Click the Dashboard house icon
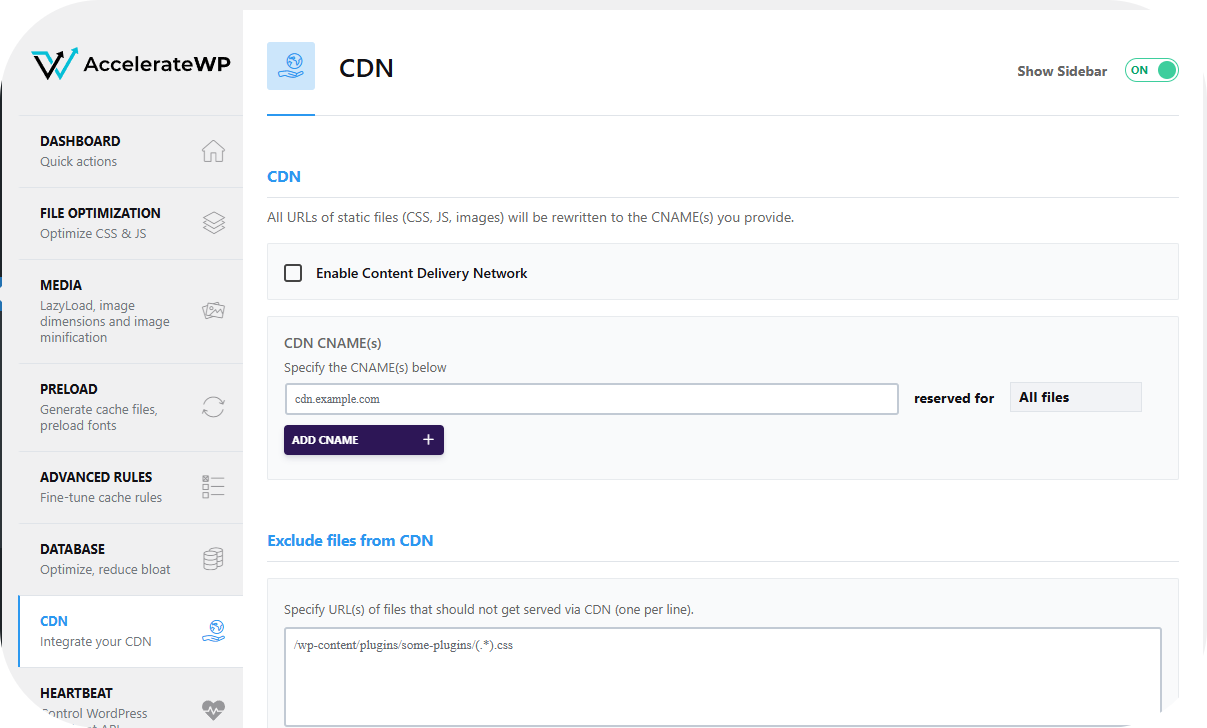This screenshot has height=728, width=1207. click(x=213, y=151)
